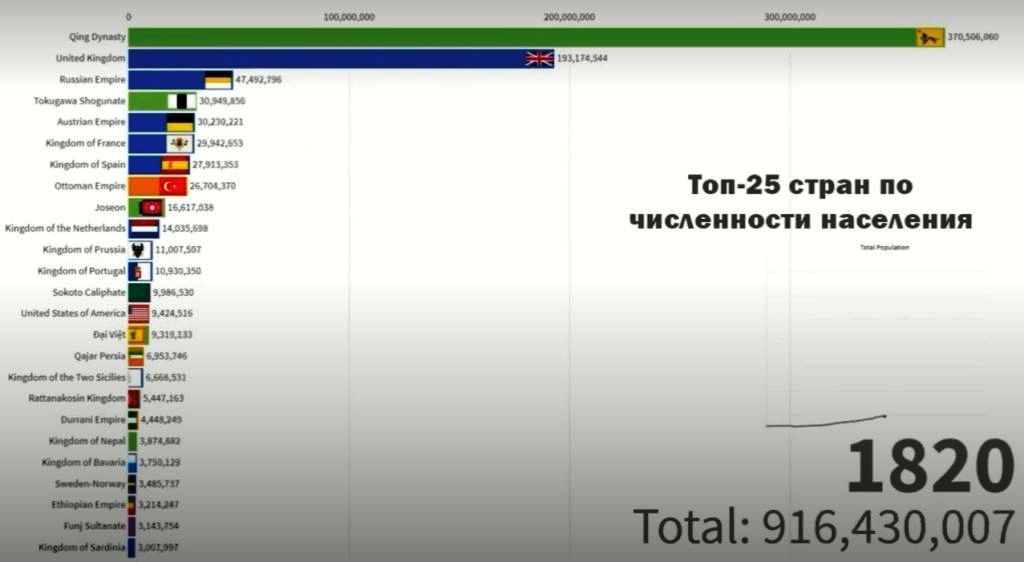Click the Kingdom of Prussia eagle flag
Image resolution: width=1024 pixels, height=562 pixels.
[x=140, y=250]
